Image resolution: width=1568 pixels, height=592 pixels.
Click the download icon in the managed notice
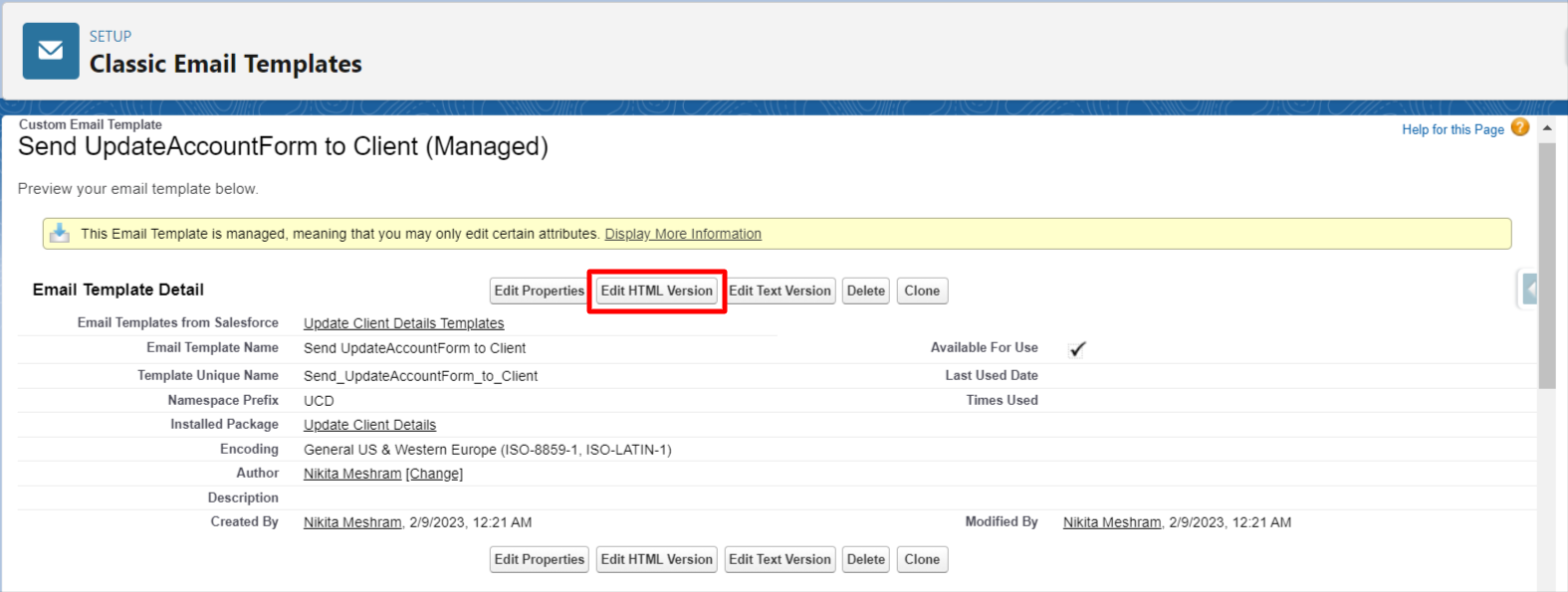(x=60, y=233)
